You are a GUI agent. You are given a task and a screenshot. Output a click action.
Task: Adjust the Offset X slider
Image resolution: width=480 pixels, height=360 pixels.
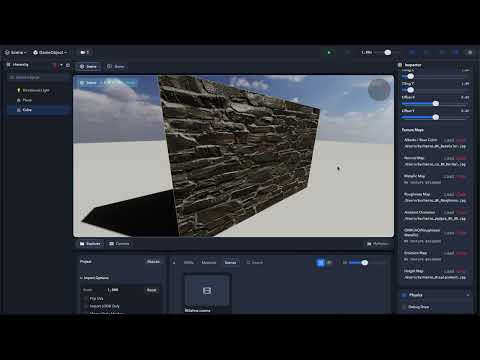pyautogui.click(x=435, y=104)
